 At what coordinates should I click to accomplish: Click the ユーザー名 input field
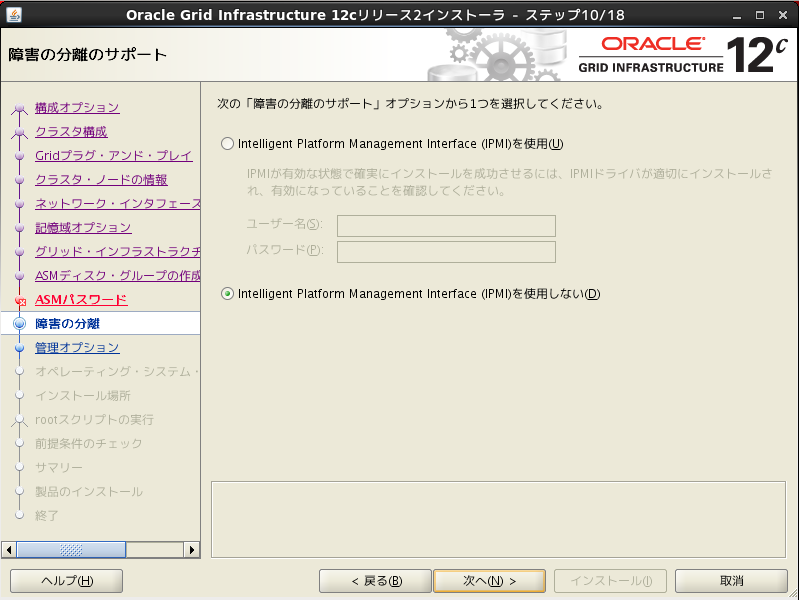pos(446,226)
